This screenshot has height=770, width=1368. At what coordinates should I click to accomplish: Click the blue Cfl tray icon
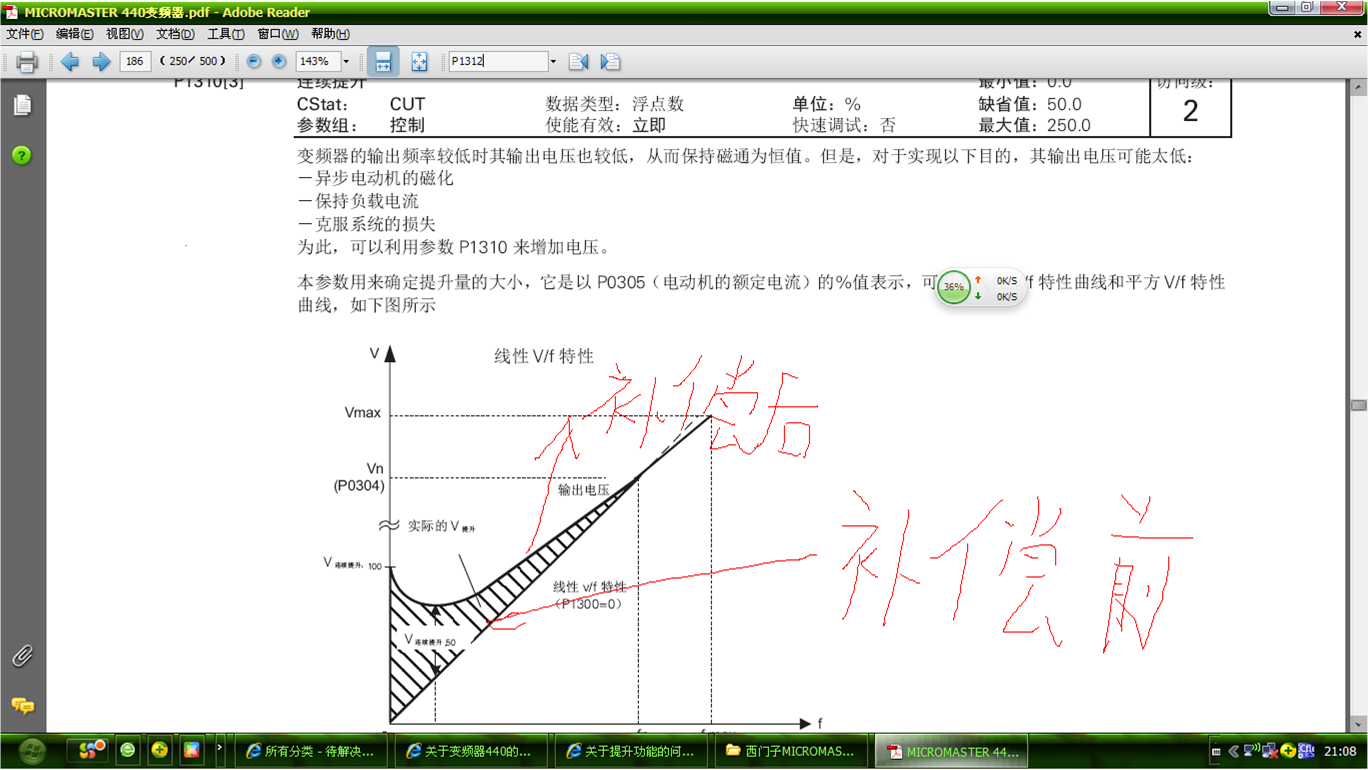pos(1305,751)
